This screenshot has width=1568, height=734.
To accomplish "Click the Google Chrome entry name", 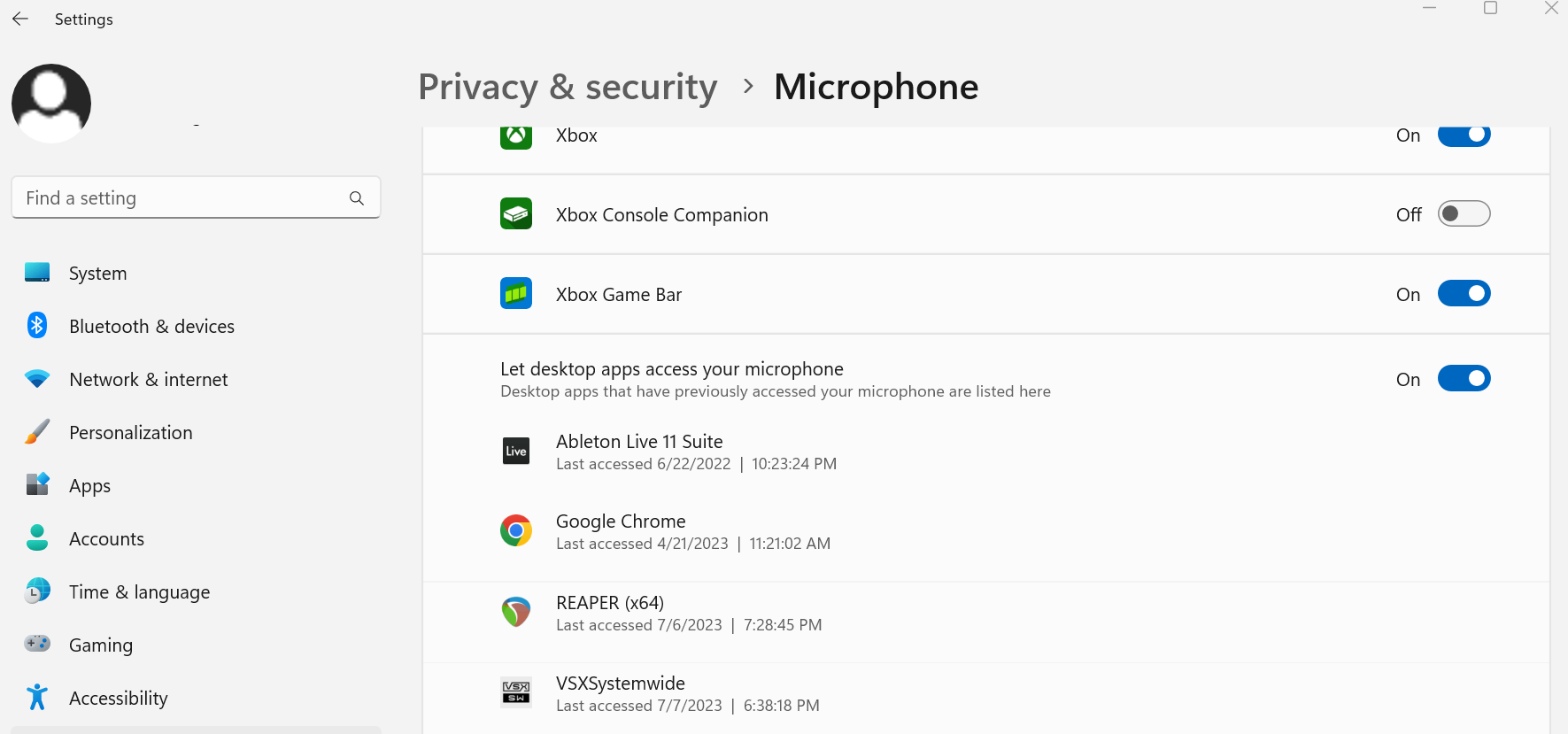I will (x=621, y=522).
